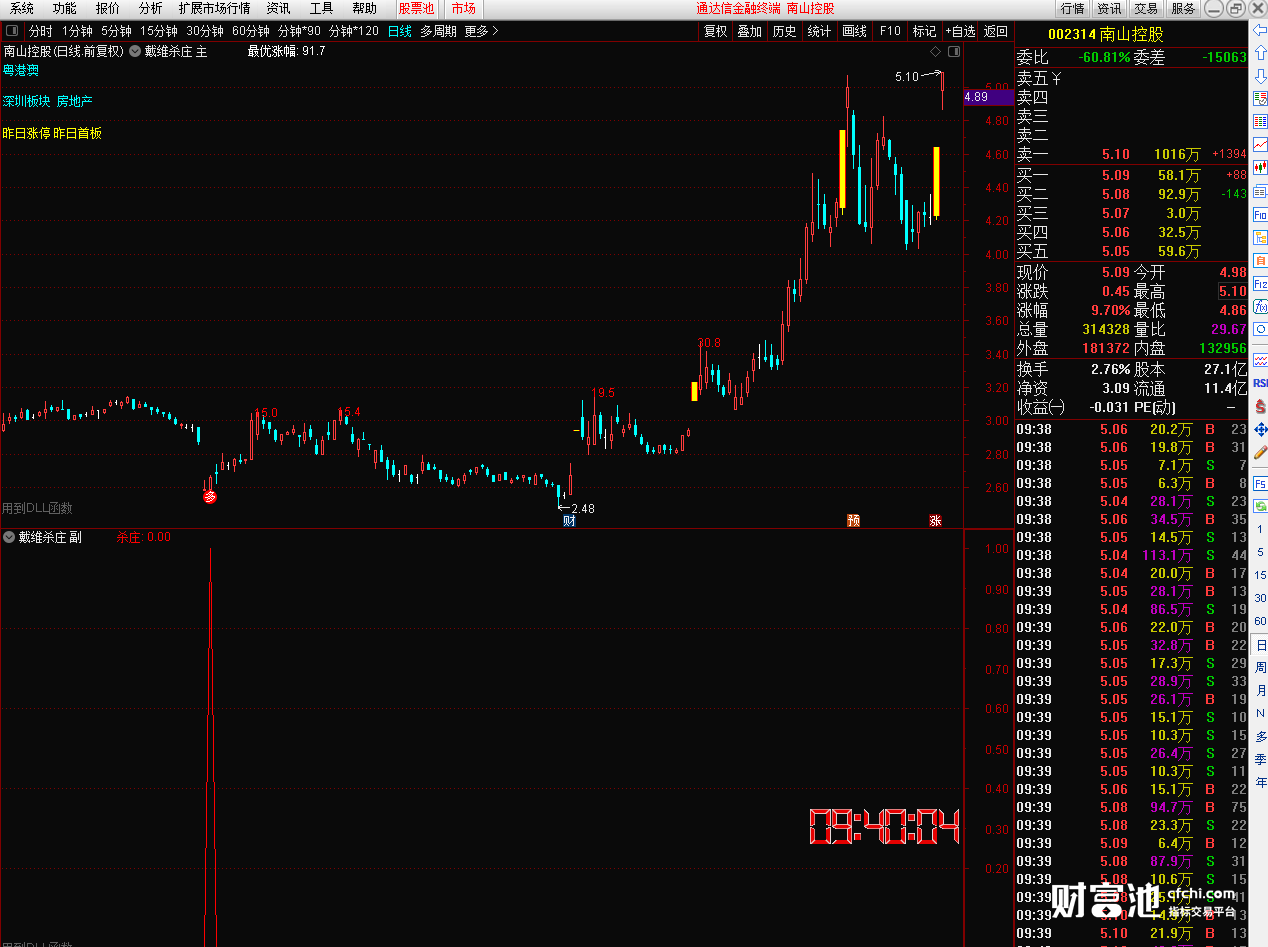Expand the 更多 periods menu
The image size is (1268, 947).
482,31
